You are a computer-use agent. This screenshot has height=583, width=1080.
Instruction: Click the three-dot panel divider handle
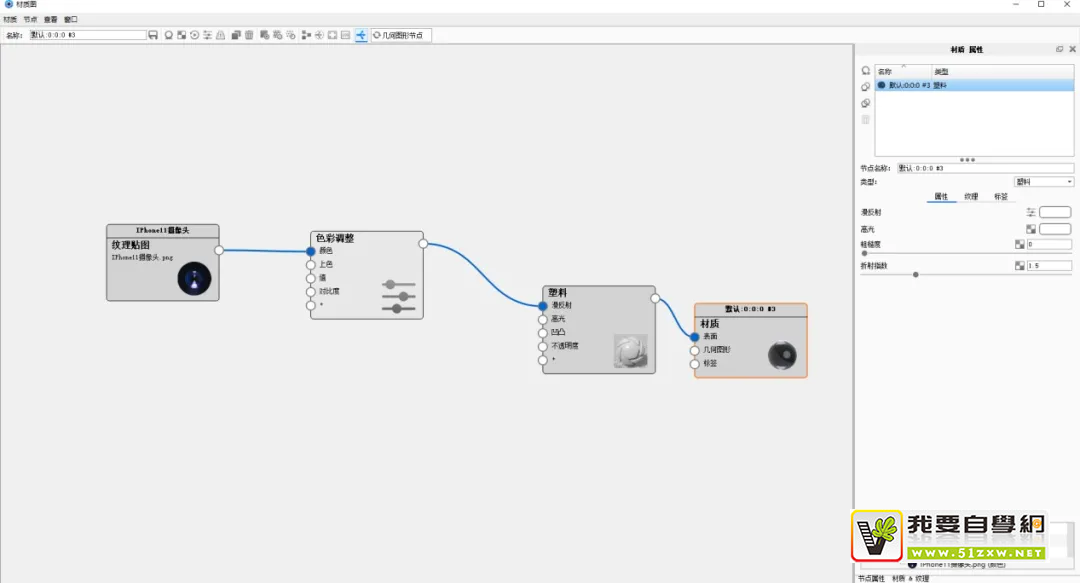(966, 160)
